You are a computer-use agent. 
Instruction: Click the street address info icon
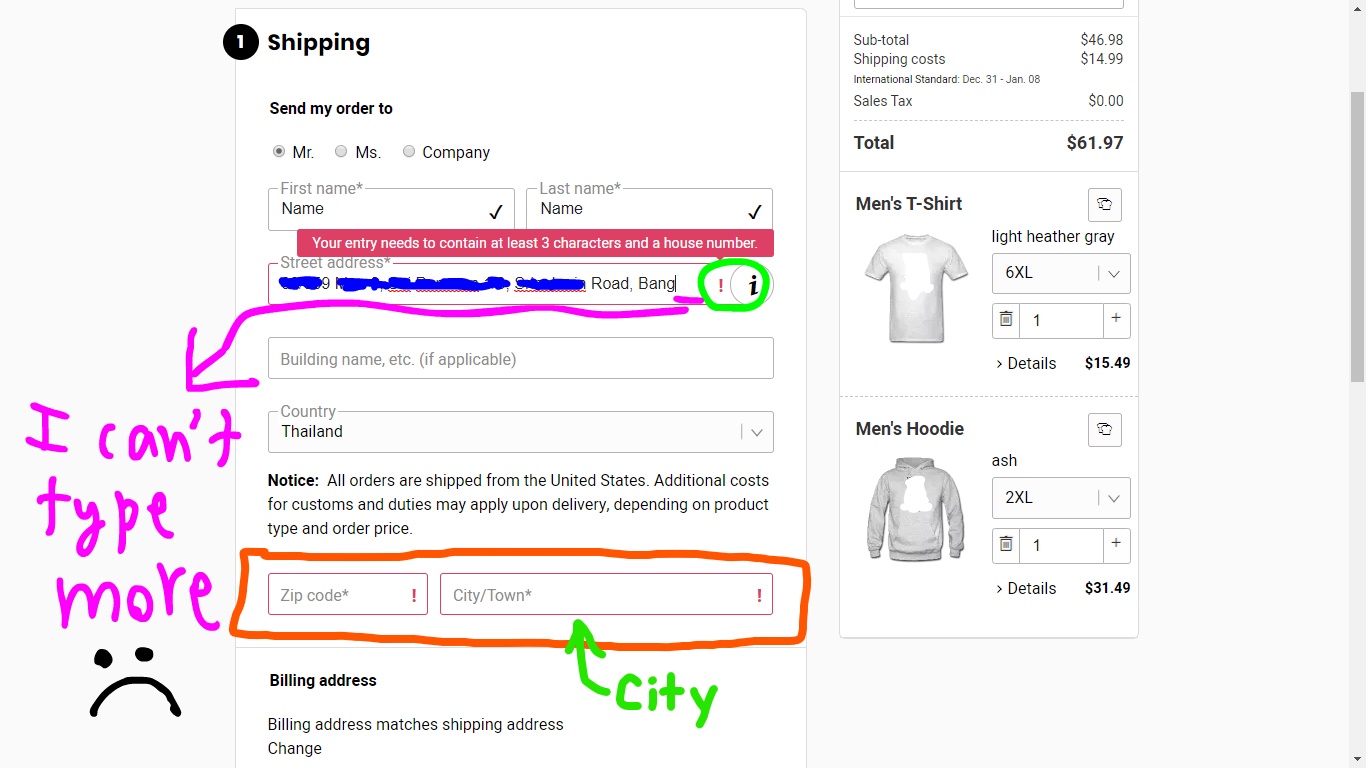click(753, 285)
